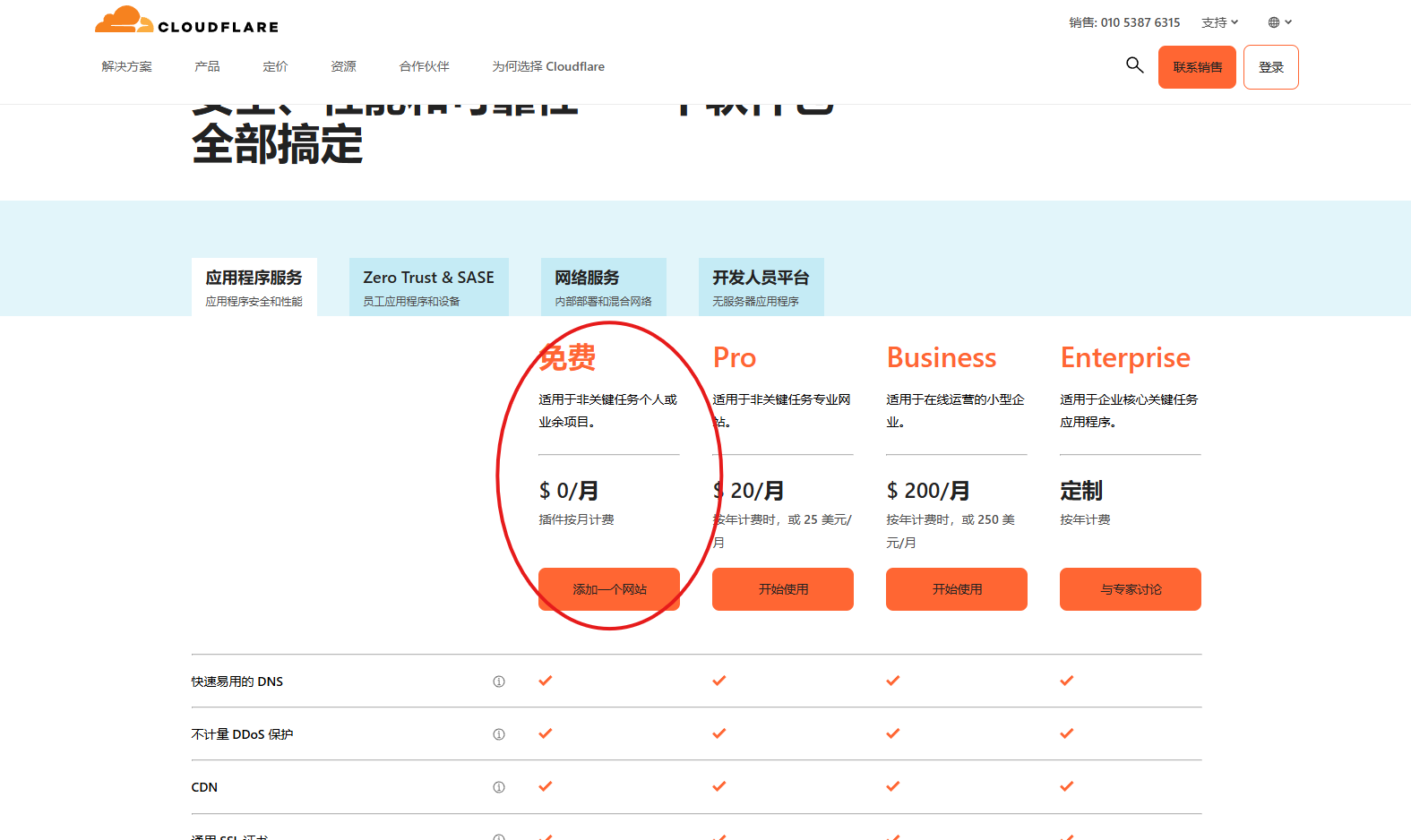Open 解决方案 menu
This screenshot has height=840, width=1411.
tap(126, 66)
